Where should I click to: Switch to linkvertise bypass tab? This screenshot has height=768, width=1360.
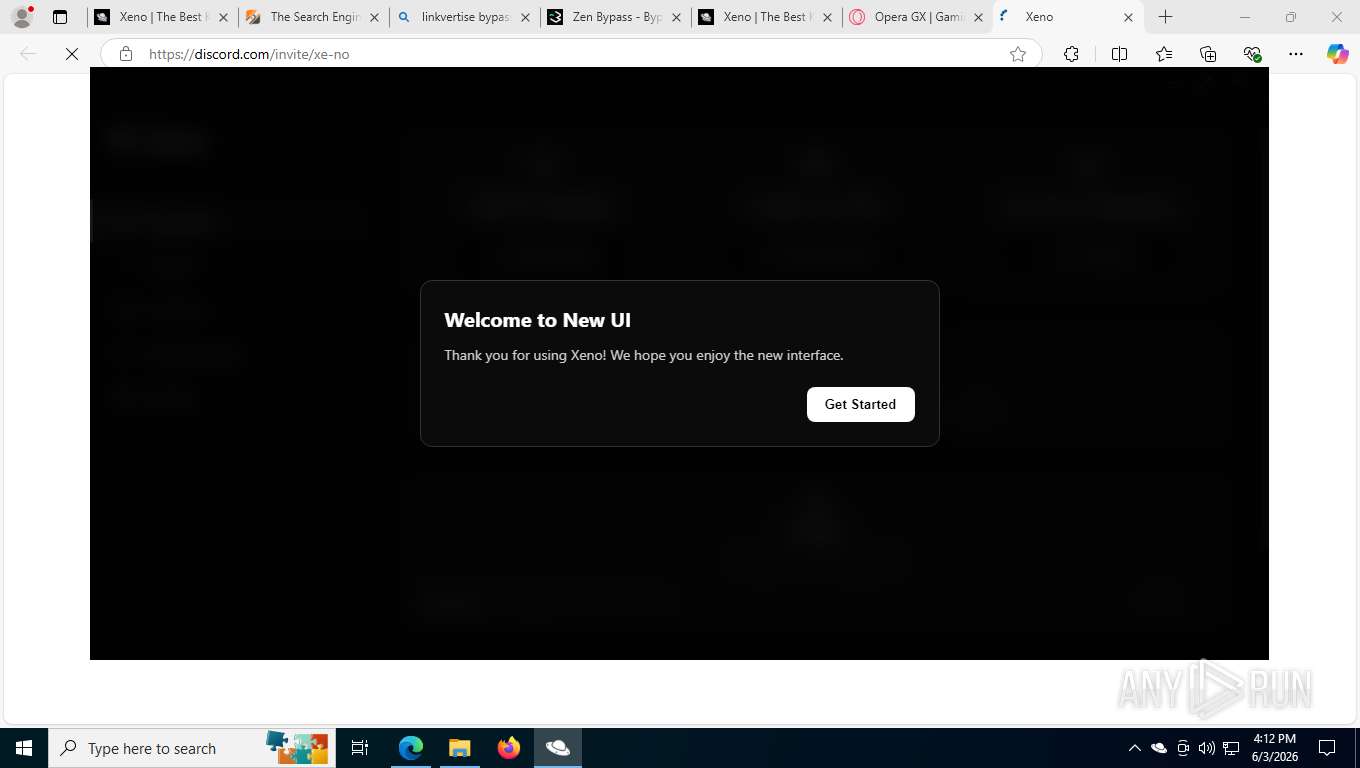click(x=465, y=17)
